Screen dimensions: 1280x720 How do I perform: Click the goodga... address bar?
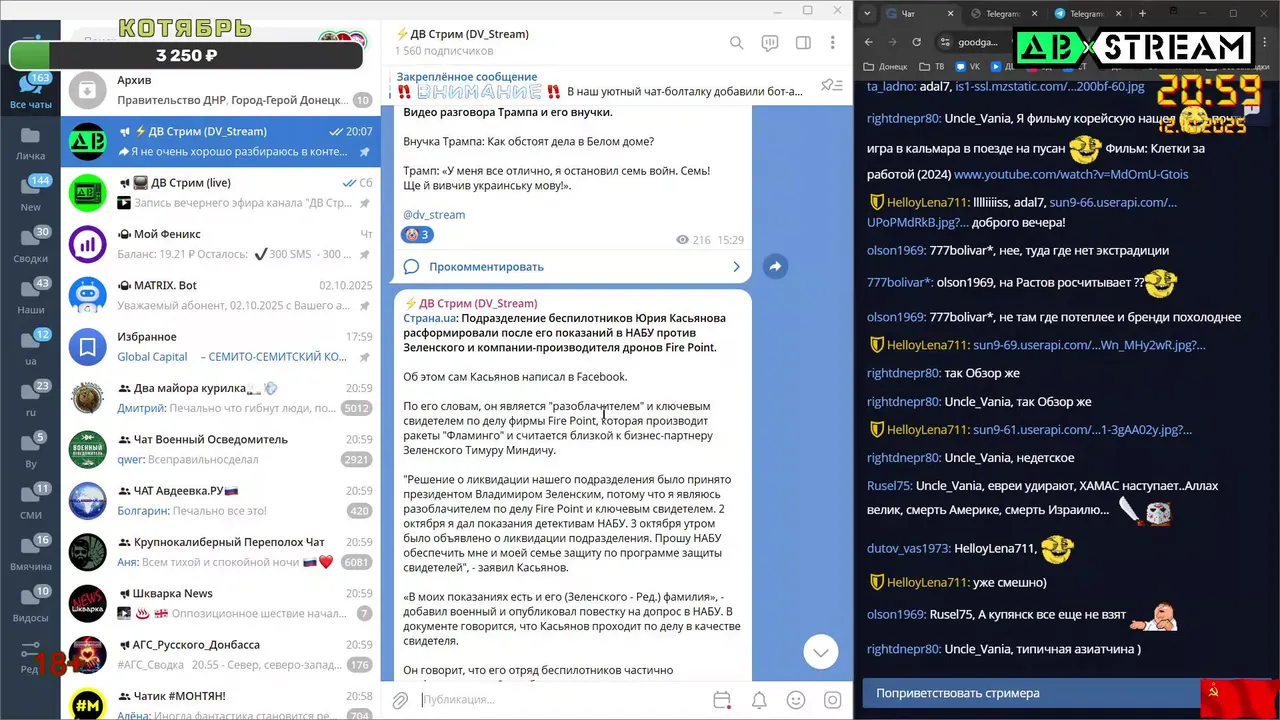(978, 42)
